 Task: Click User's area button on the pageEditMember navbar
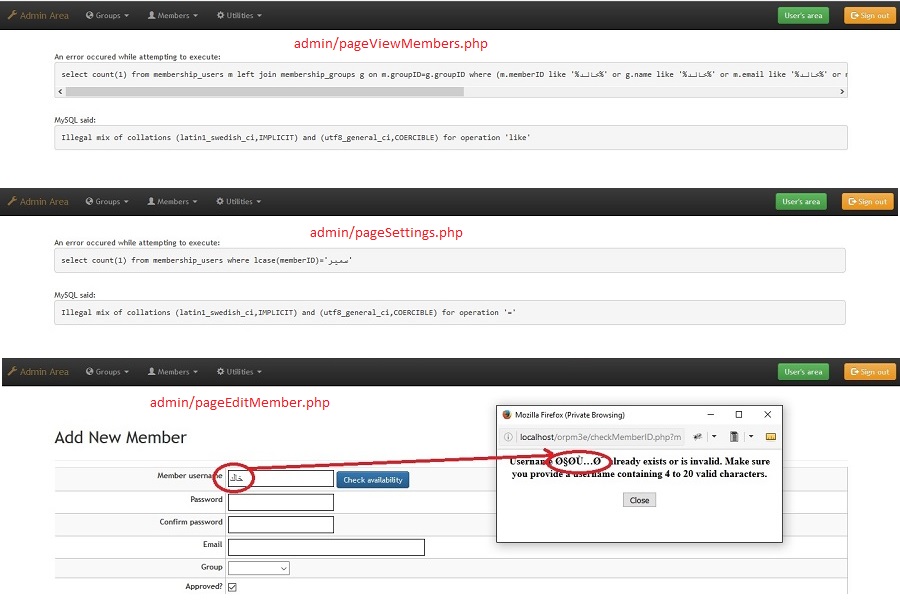[x=803, y=372]
